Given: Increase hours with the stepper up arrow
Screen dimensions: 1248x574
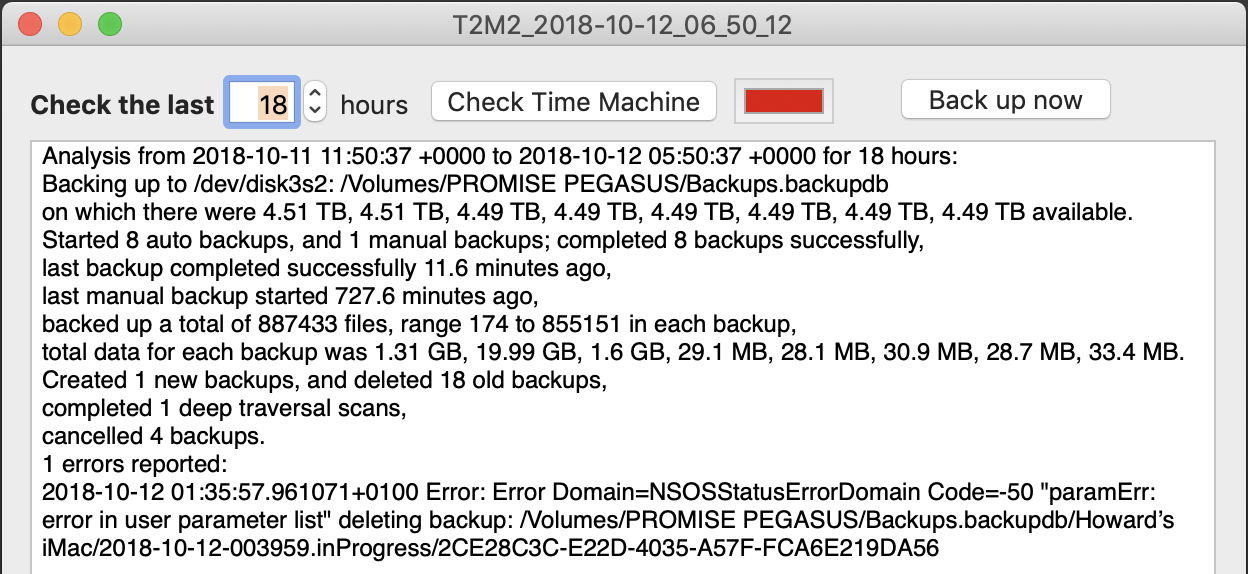Looking at the screenshot, I should [315, 93].
